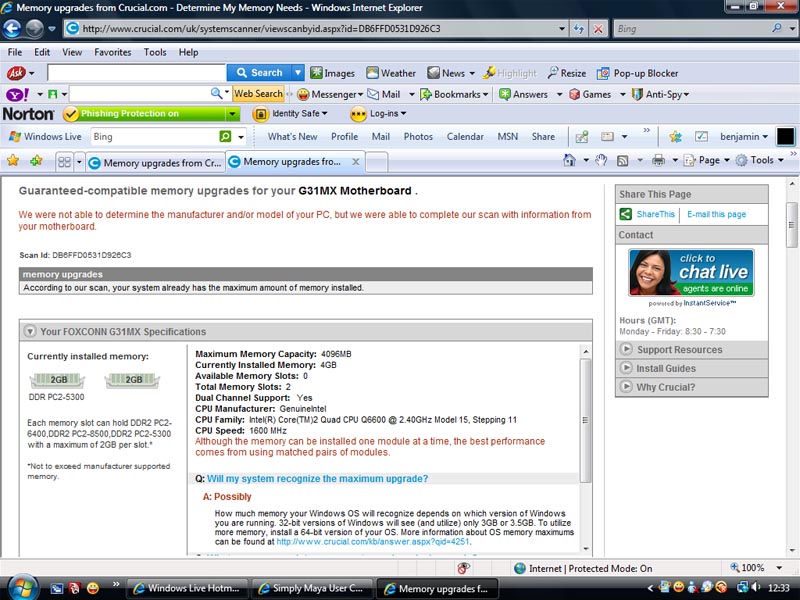This screenshot has height=600, width=800.
Task: Click the Home icon in command bar
Action: click(x=569, y=160)
